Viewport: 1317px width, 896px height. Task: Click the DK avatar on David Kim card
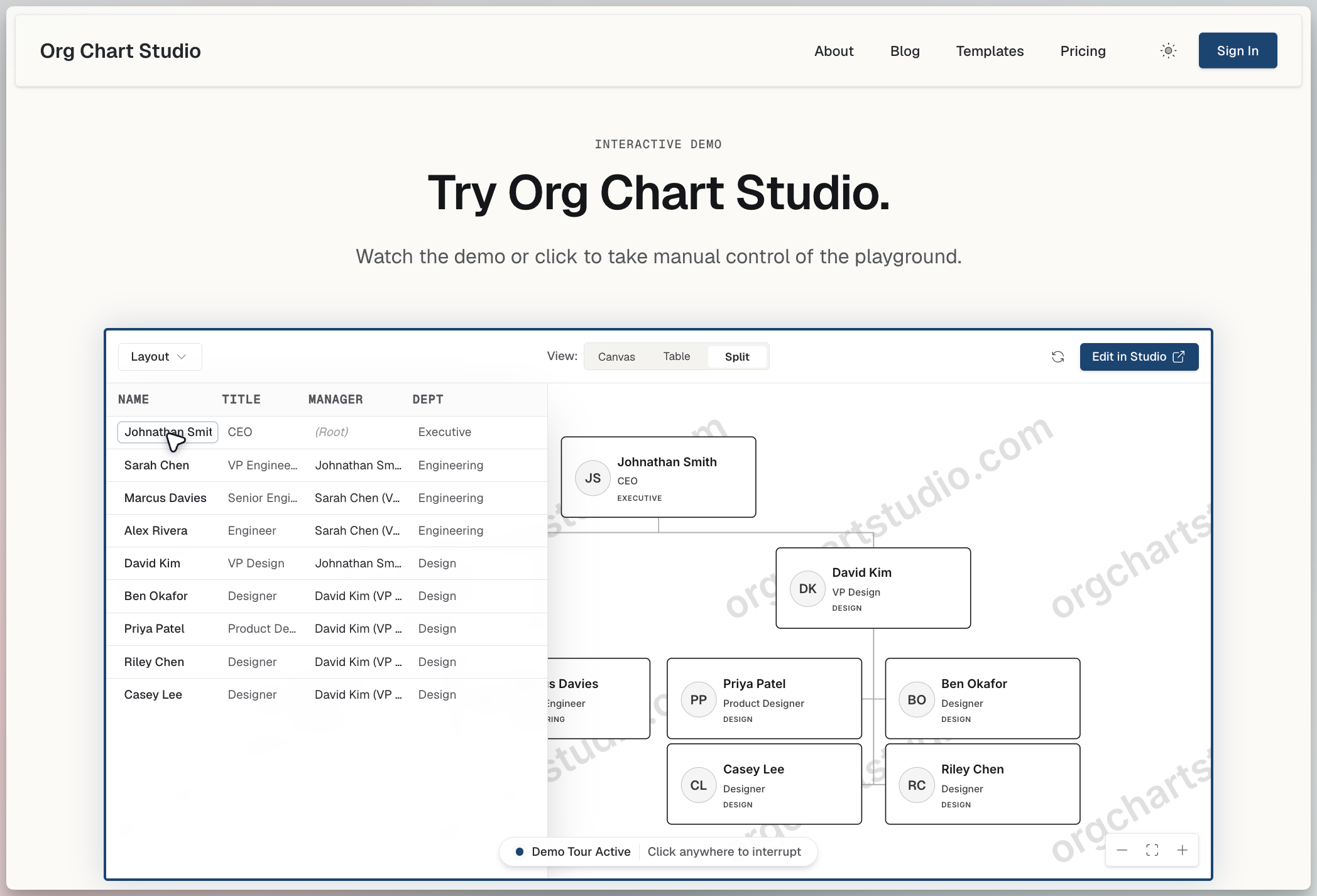[807, 589]
